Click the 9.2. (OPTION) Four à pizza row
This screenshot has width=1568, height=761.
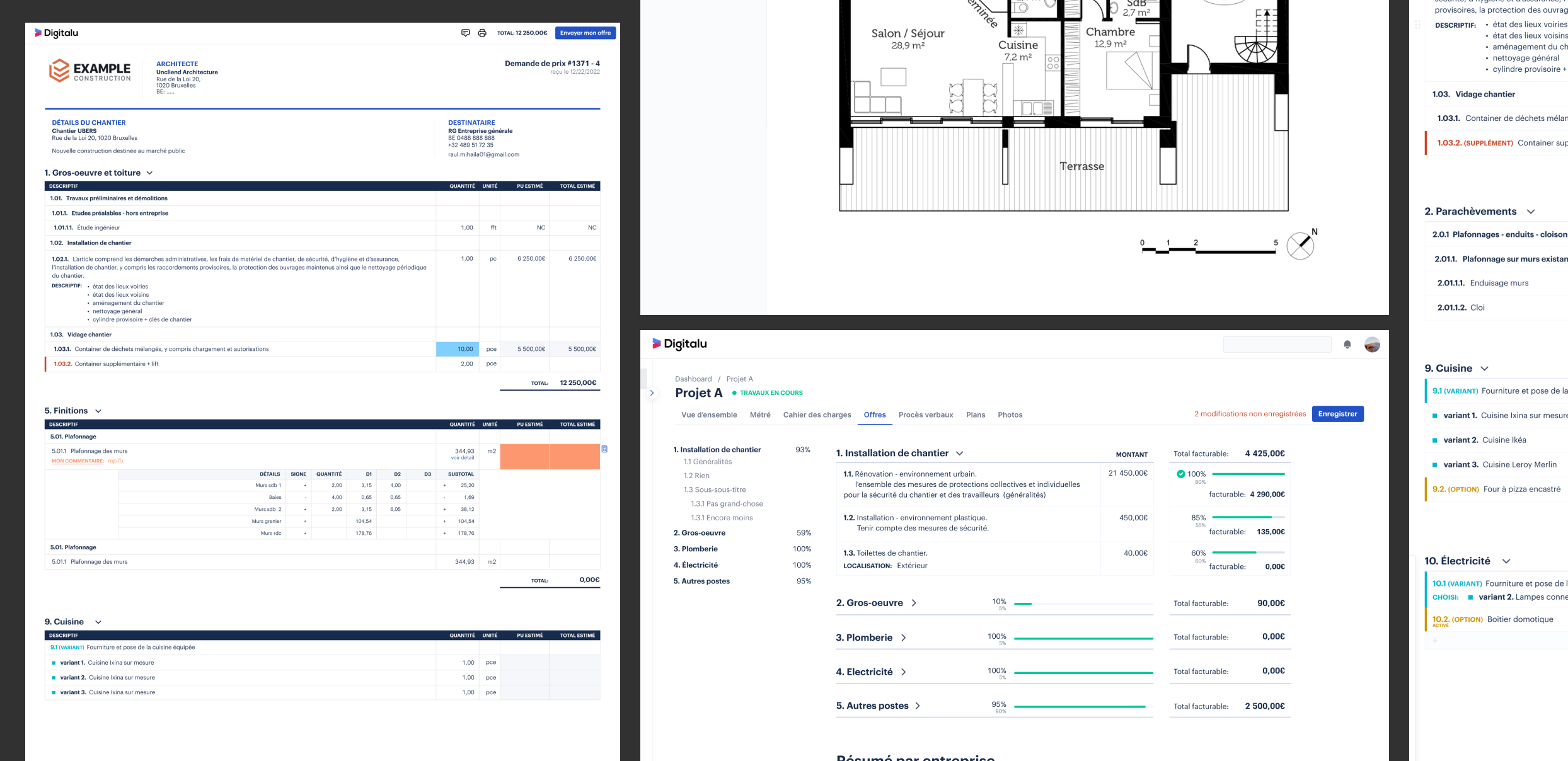[x=1497, y=489]
